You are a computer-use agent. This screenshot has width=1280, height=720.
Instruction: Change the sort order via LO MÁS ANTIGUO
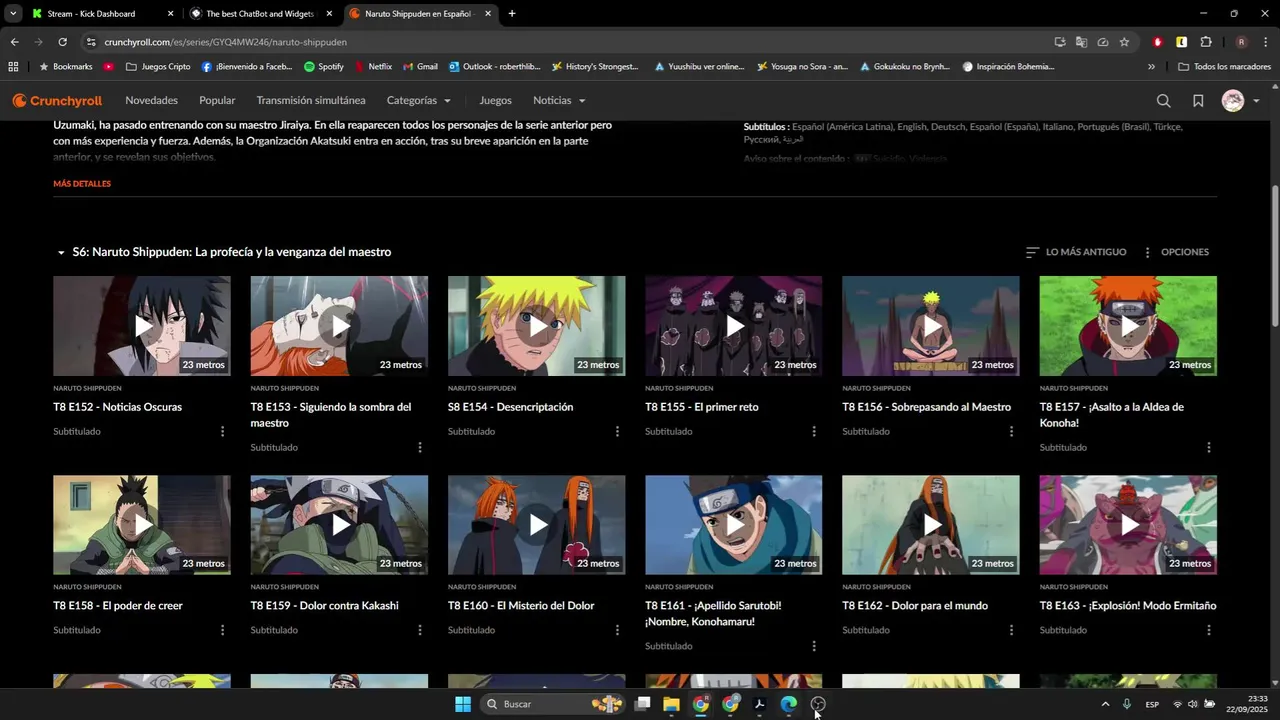[x=1076, y=252]
